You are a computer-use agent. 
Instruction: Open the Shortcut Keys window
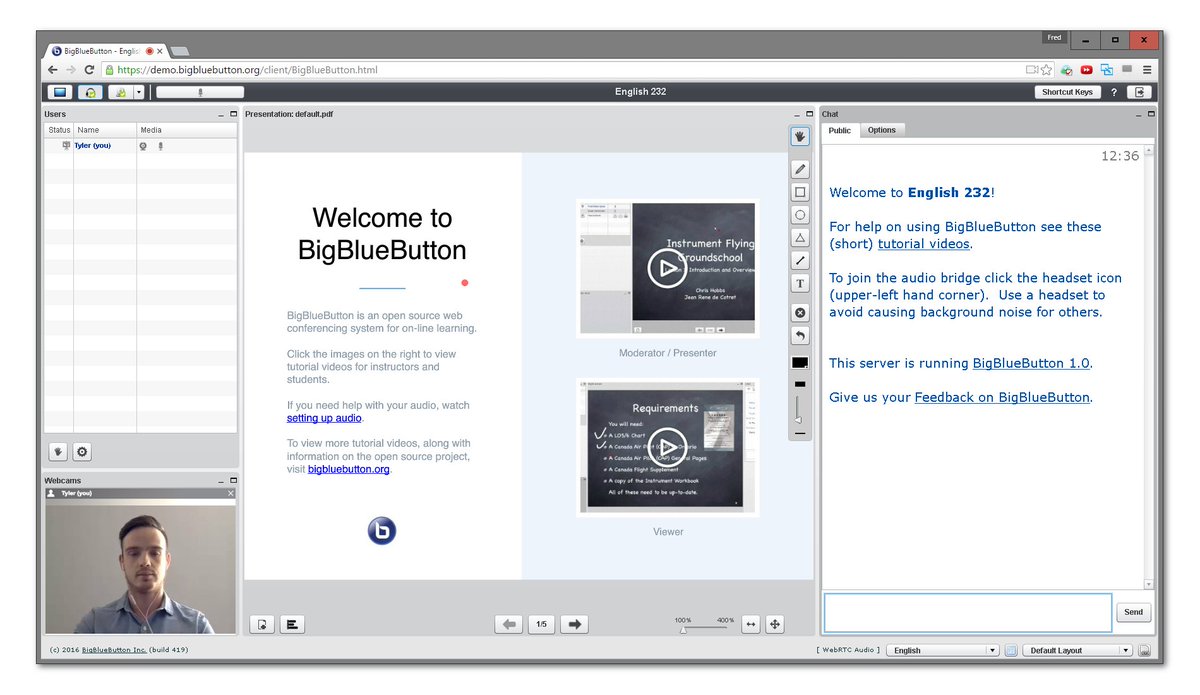coord(1067,92)
